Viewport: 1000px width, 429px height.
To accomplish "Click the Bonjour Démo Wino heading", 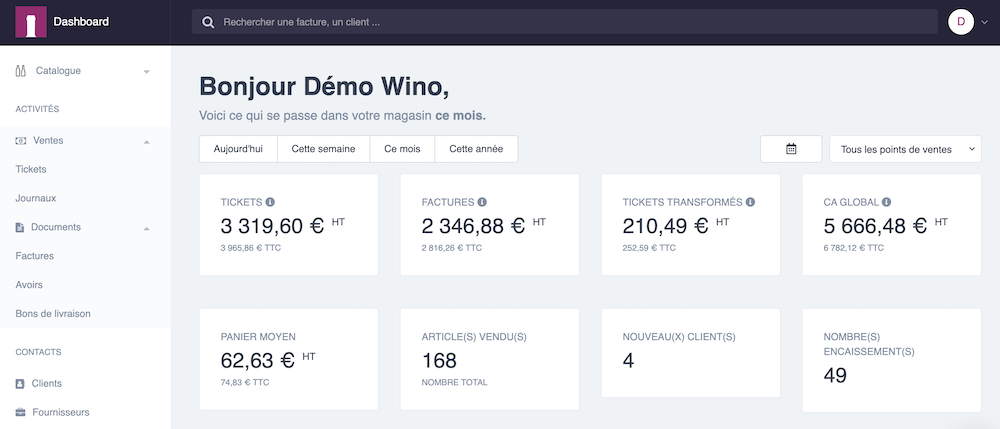I will [324, 87].
